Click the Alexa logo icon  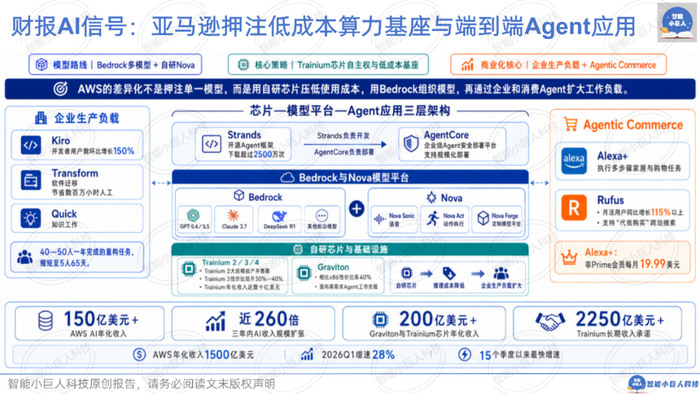(574, 161)
